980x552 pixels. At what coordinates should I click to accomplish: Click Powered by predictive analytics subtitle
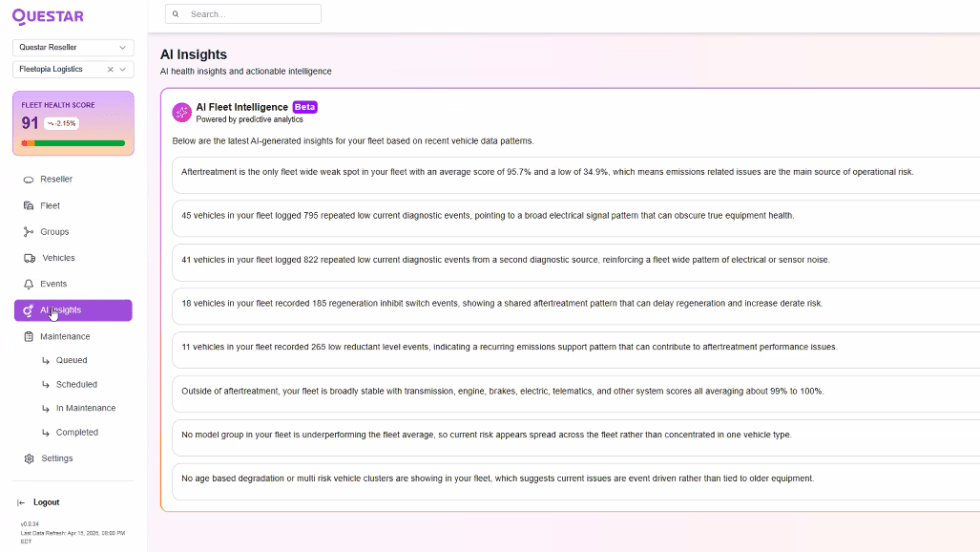click(249, 119)
